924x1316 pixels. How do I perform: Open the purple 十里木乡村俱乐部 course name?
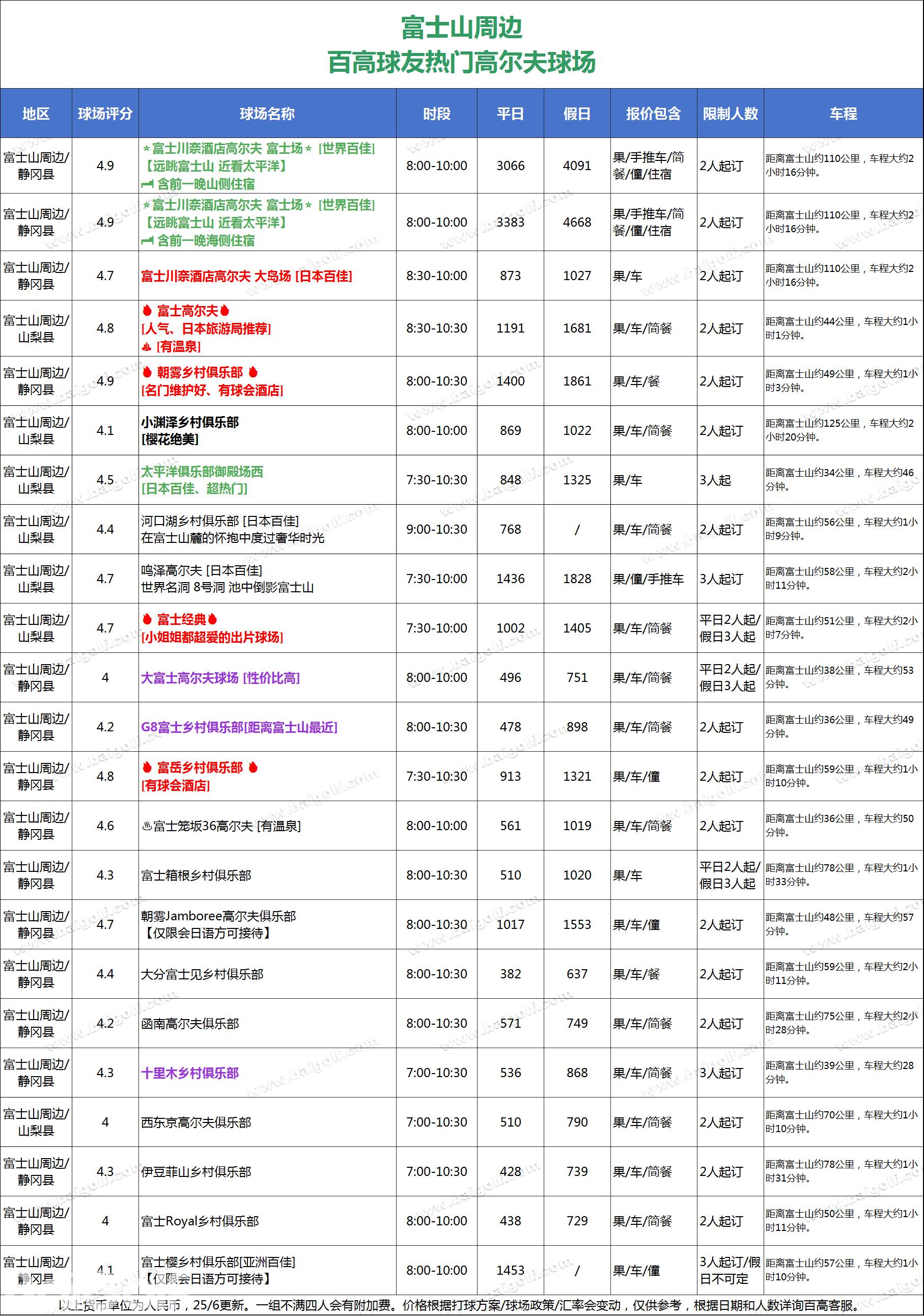pos(189,1073)
